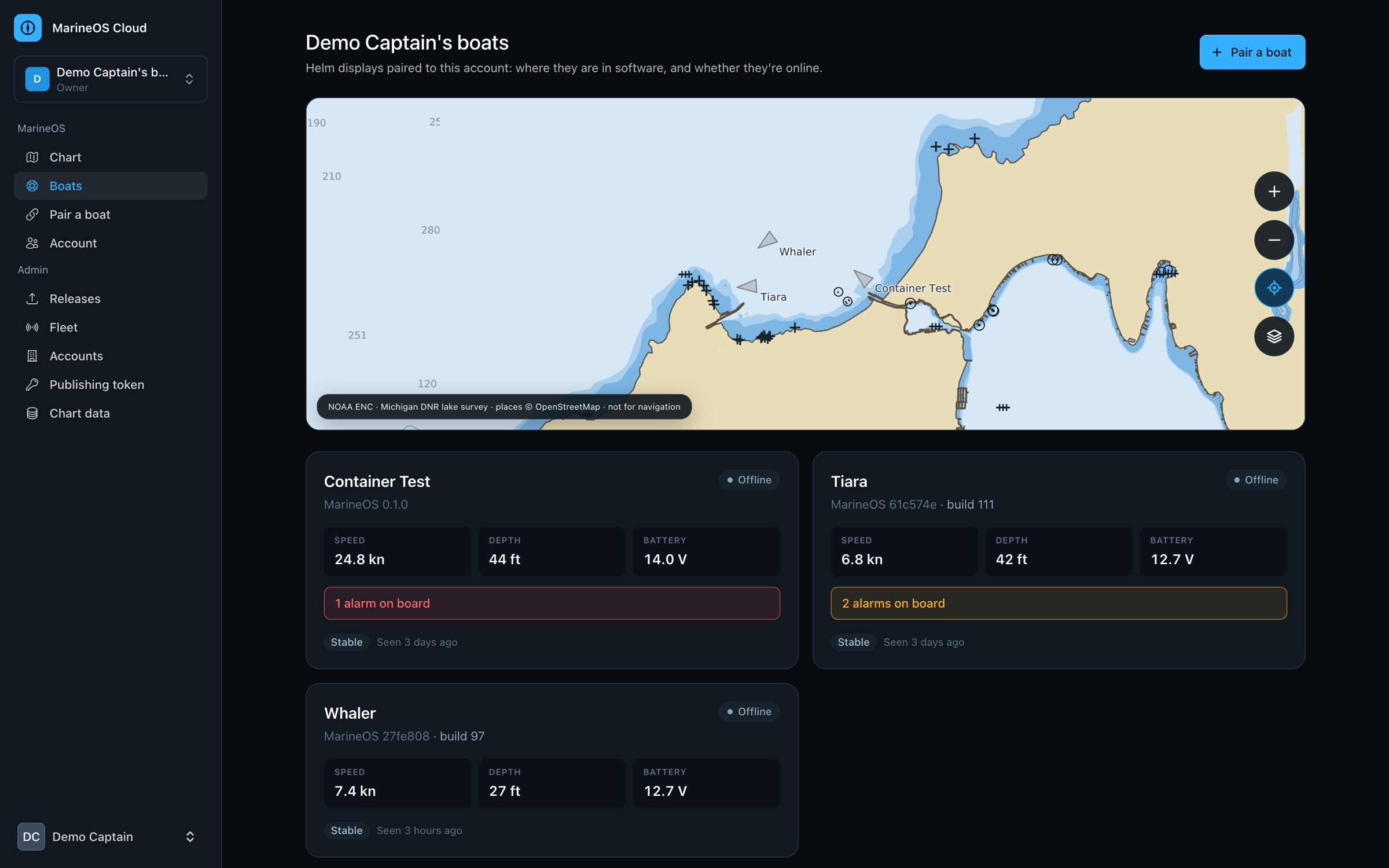Click the Stable tag on the Tiara card
Viewport: 1389px width, 868px height.
[853, 642]
